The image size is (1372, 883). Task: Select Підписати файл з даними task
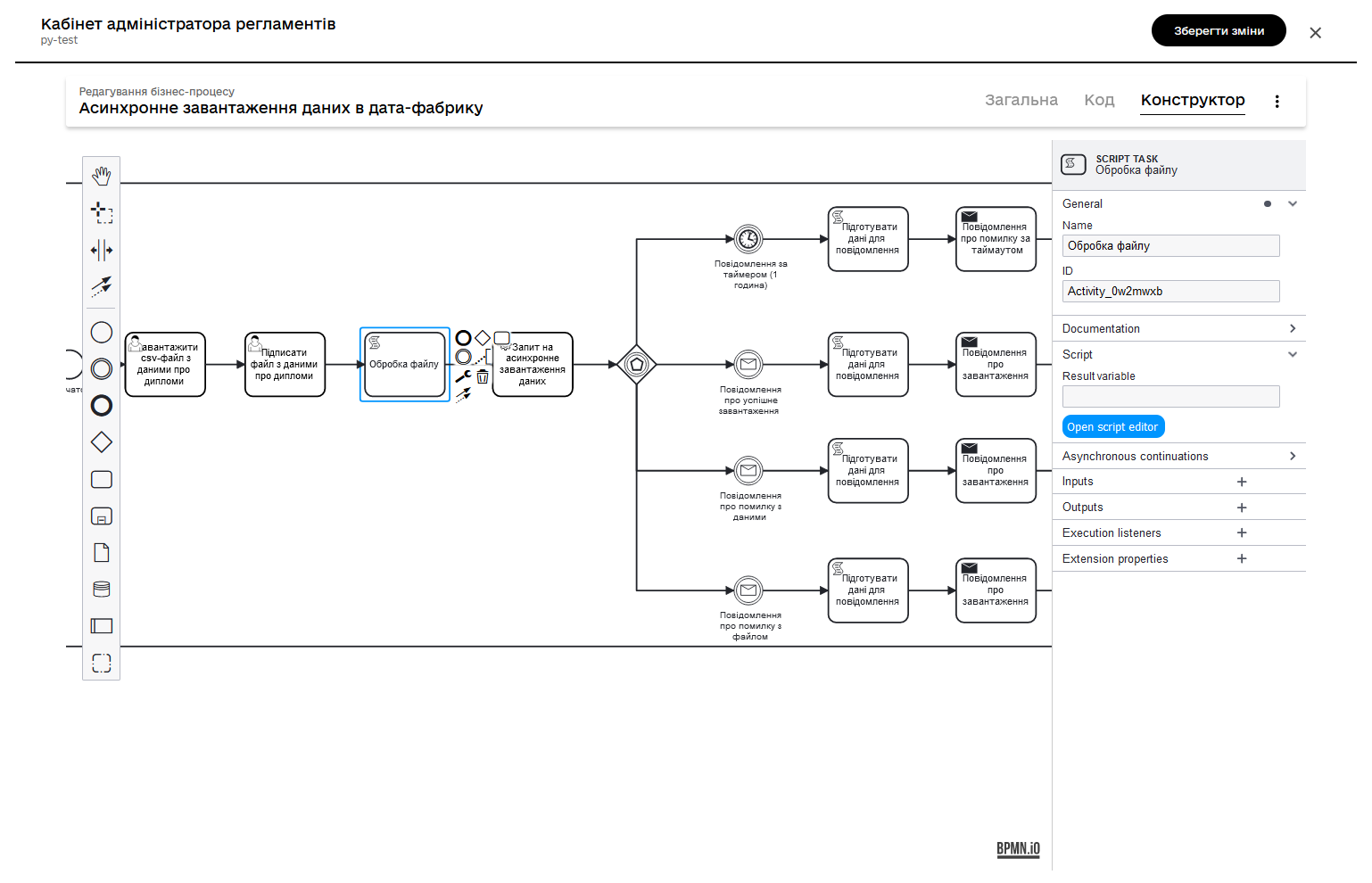[x=285, y=365]
